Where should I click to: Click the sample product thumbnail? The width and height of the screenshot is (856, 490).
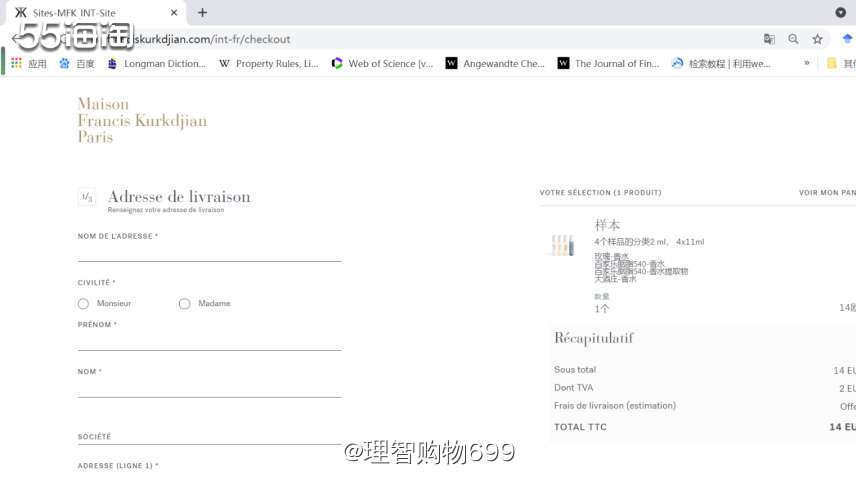pyautogui.click(x=562, y=245)
